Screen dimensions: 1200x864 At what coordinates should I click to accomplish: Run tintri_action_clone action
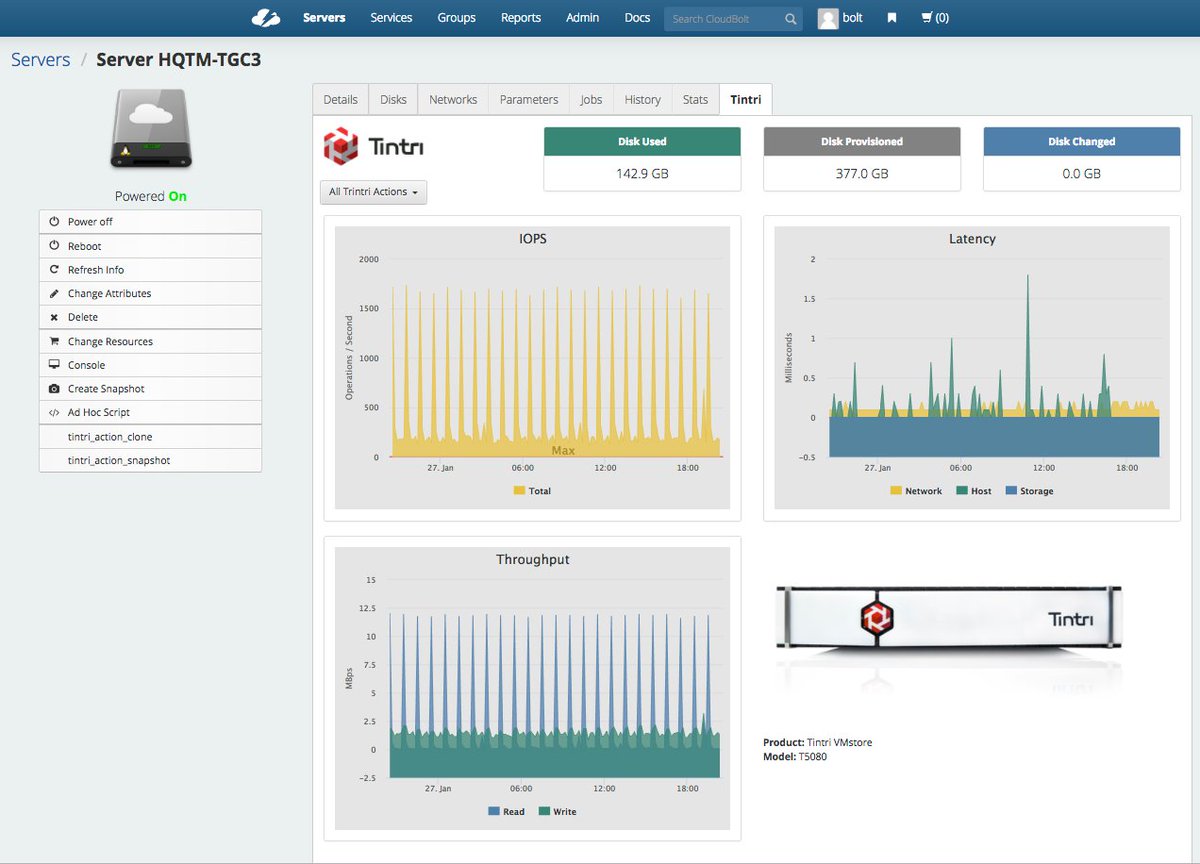(x=150, y=437)
